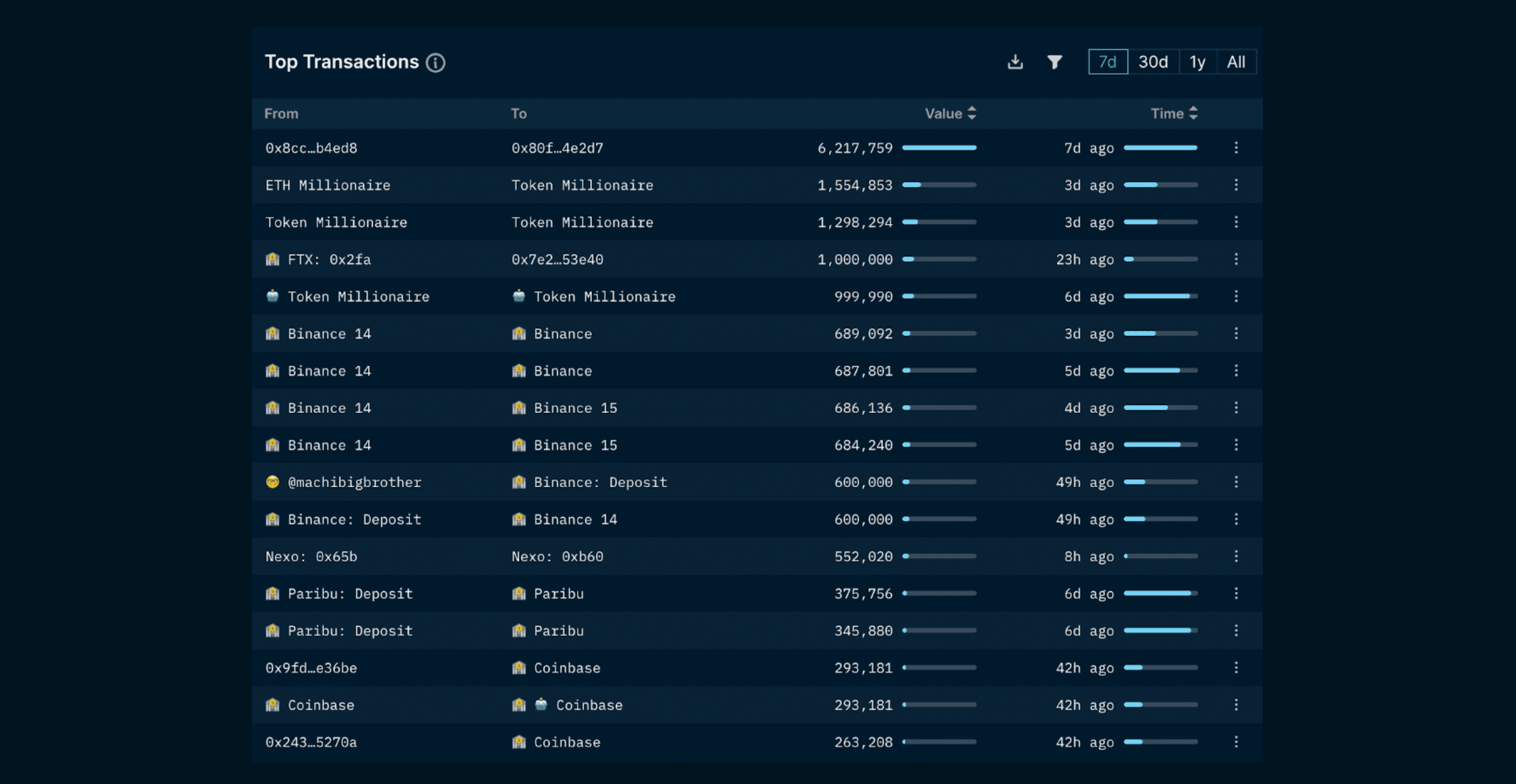This screenshot has height=784, width=1516.
Task: Open options menu for Nexo: 0x65b row
Action: click(x=1236, y=556)
